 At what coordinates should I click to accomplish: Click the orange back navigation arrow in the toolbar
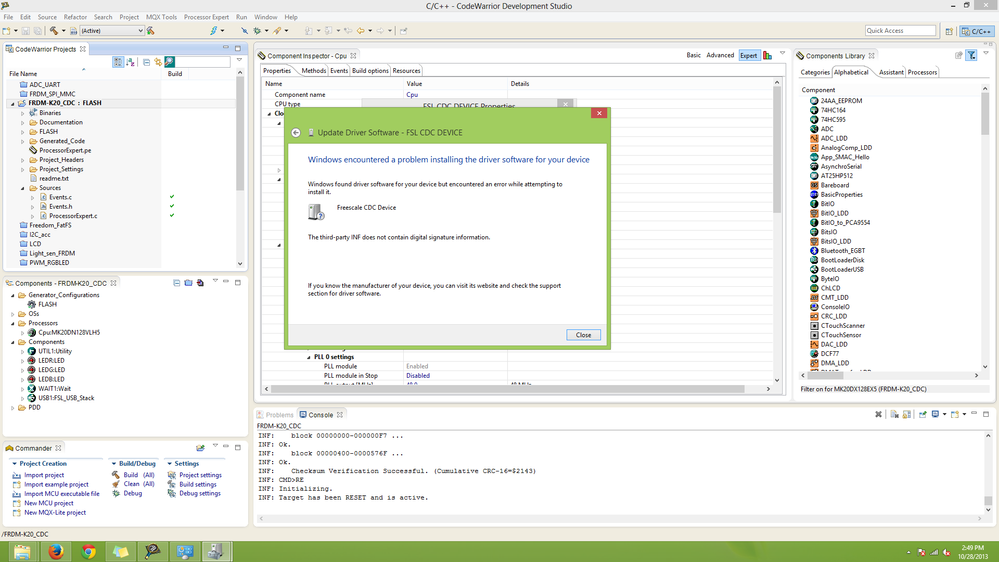[x=361, y=31]
